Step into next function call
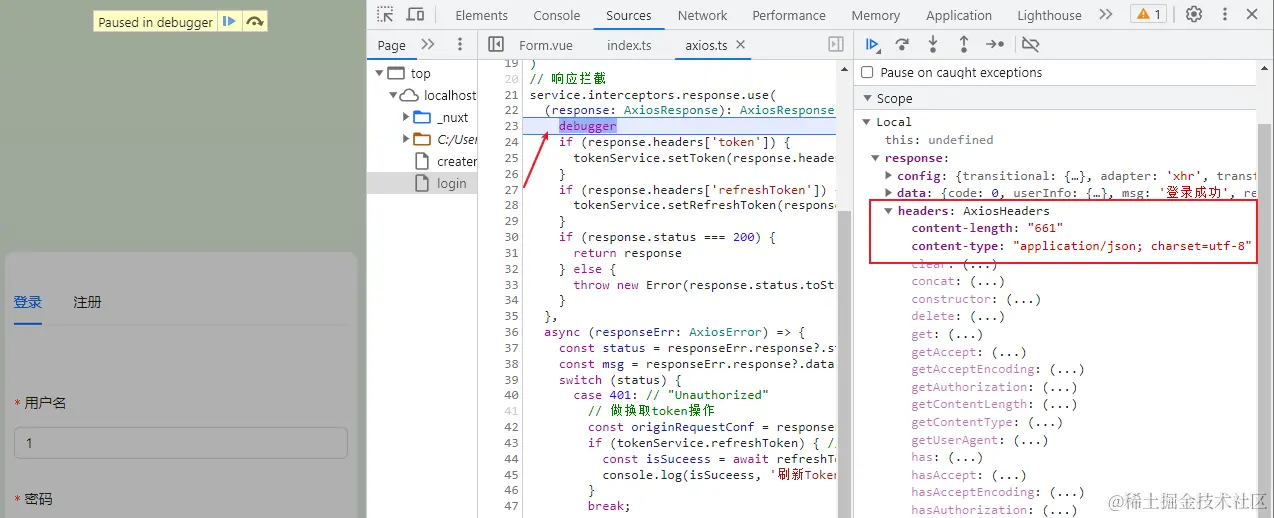Screen dimensions: 1274x518 pos(933,44)
